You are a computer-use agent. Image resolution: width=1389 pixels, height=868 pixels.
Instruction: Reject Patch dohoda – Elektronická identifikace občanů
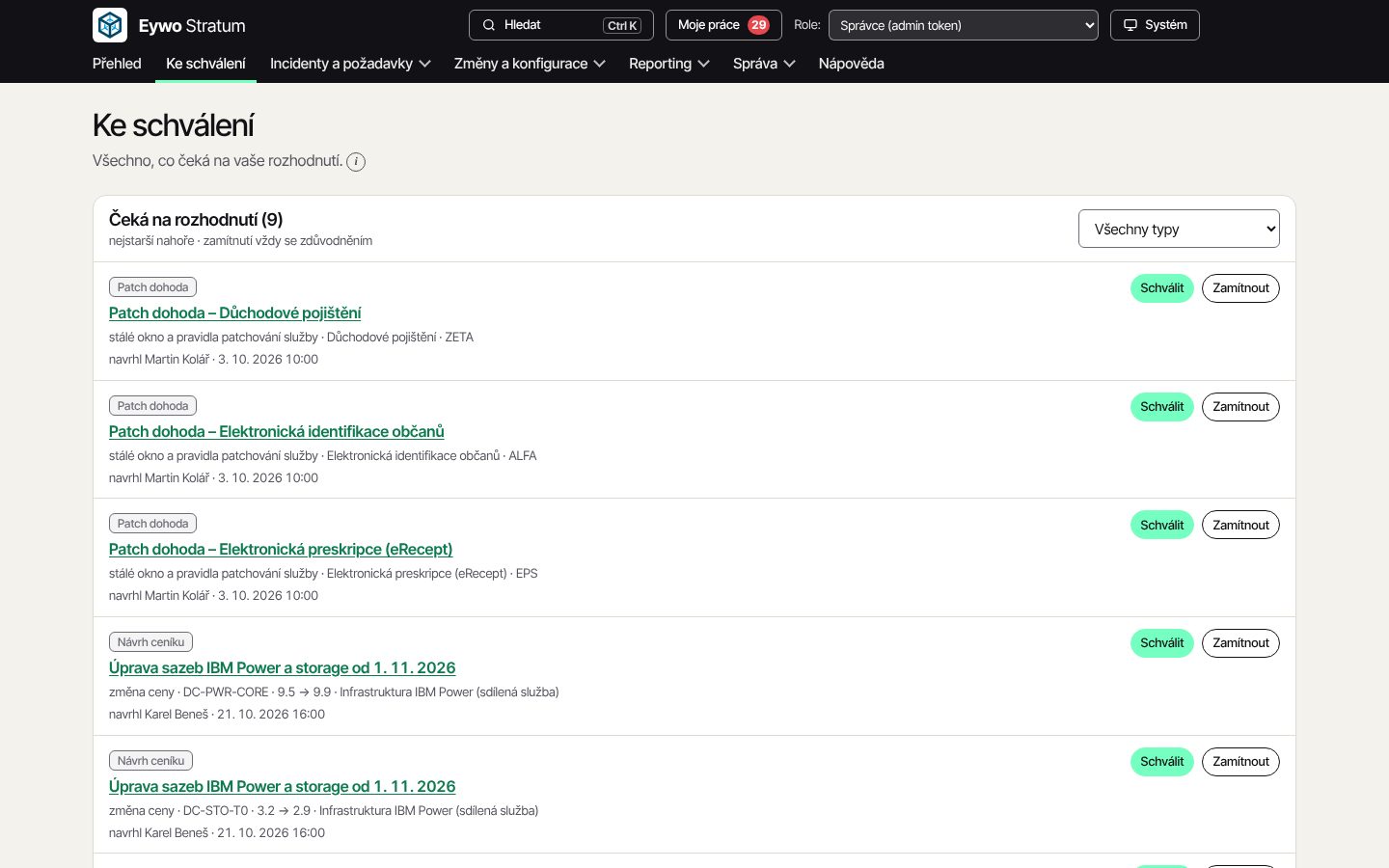tap(1240, 407)
